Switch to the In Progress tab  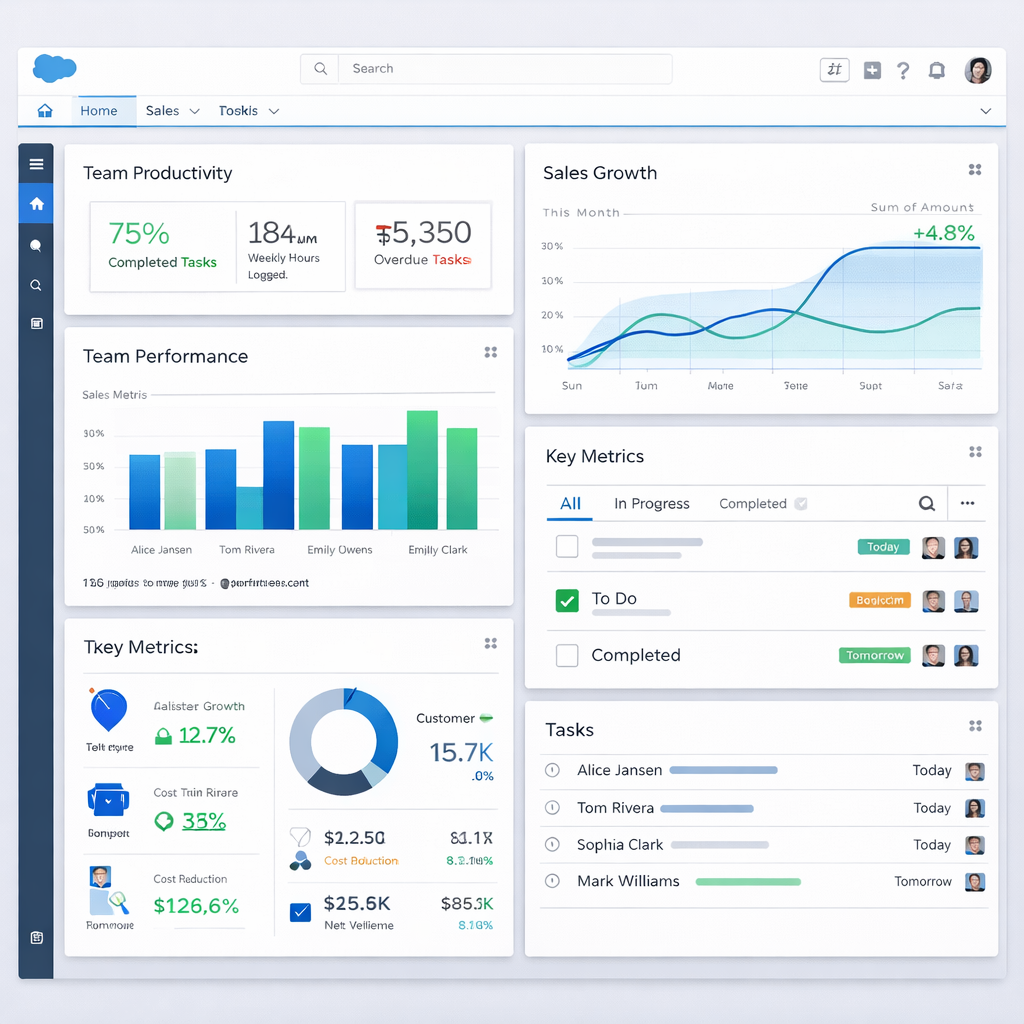click(651, 504)
